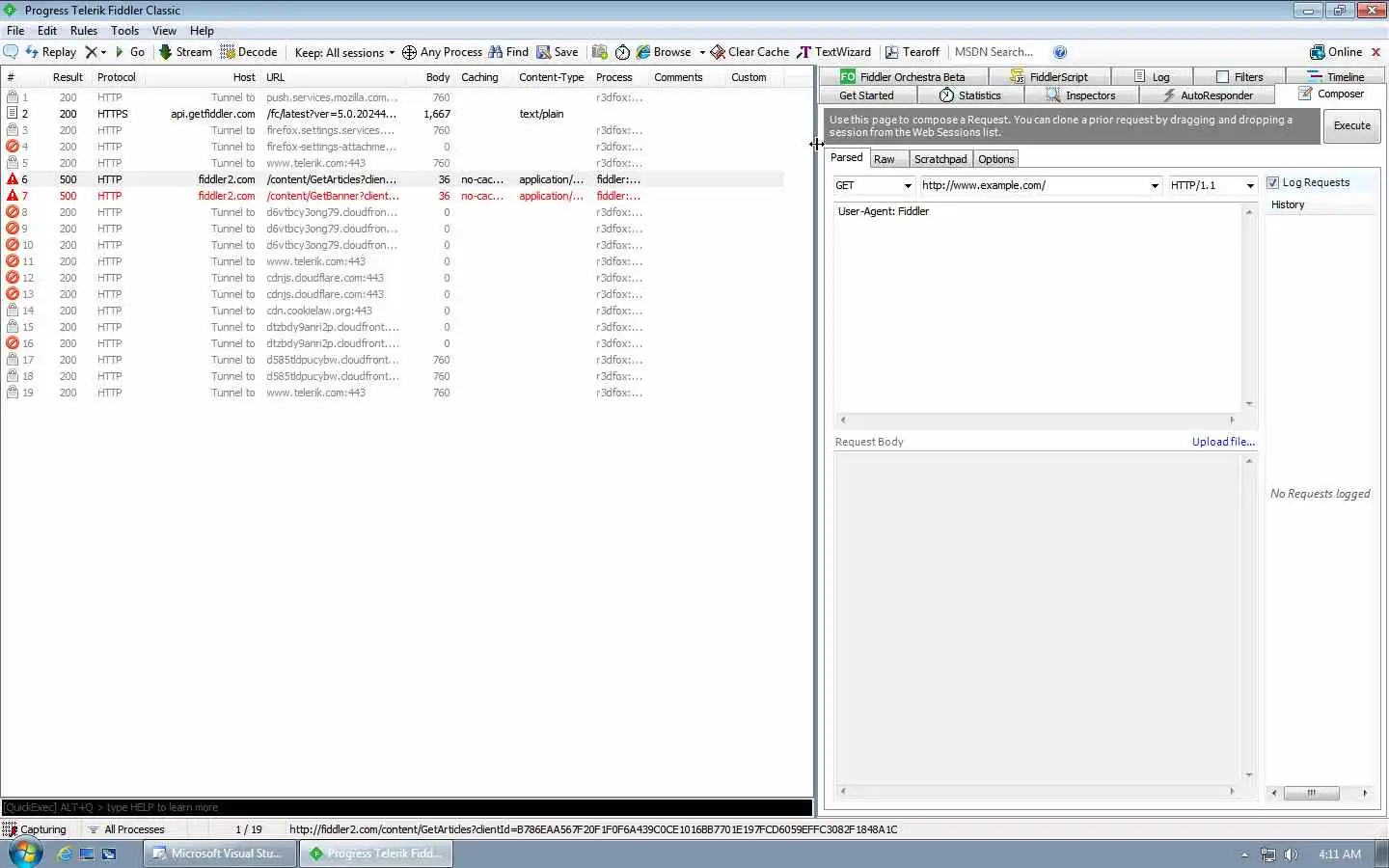This screenshot has width=1389, height=868.
Task: Expand the URL history dropdown arrow
Action: pos(1155,185)
